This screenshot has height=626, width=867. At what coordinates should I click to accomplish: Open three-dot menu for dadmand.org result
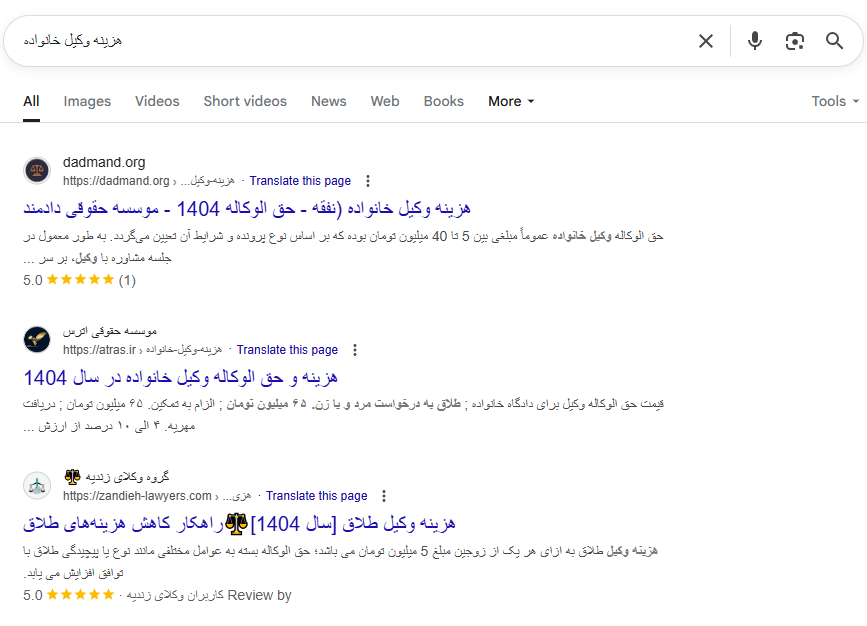(368, 181)
